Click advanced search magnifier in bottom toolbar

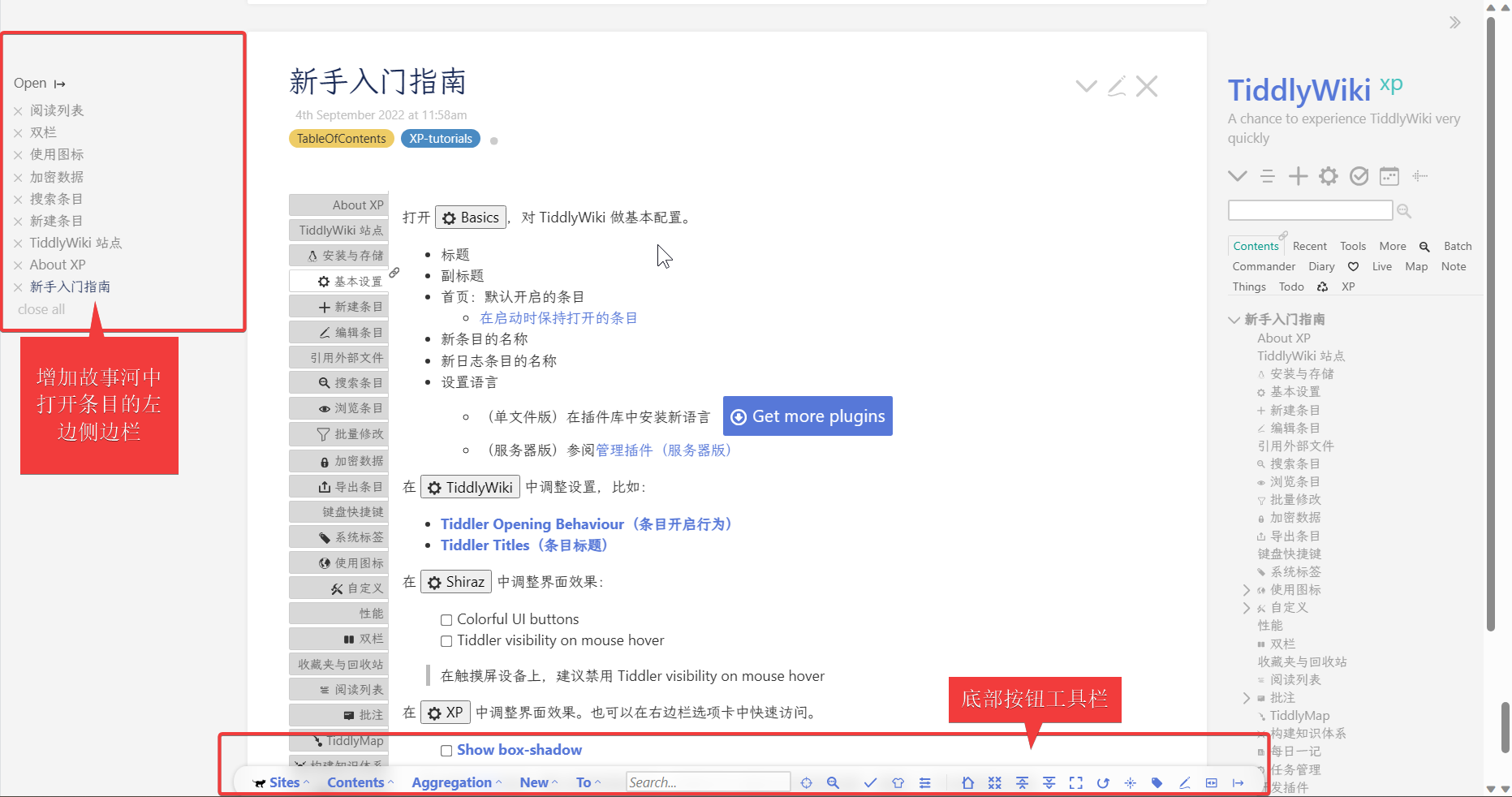coord(833,782)
